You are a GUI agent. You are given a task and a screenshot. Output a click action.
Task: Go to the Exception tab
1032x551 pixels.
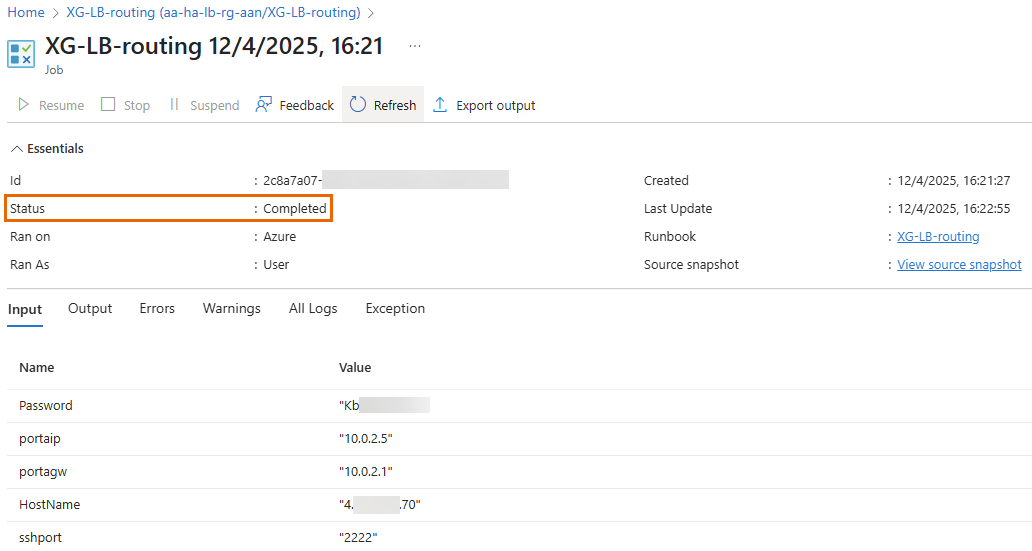click(395, 309)
